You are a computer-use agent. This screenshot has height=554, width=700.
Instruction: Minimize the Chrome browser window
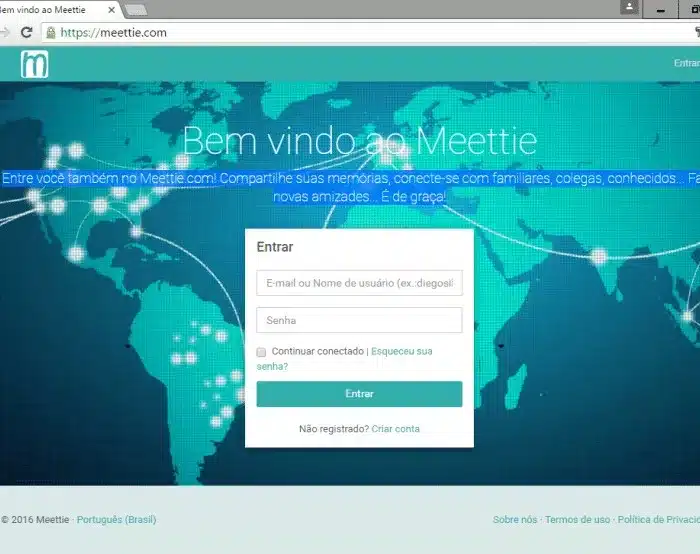coord(660,8)
